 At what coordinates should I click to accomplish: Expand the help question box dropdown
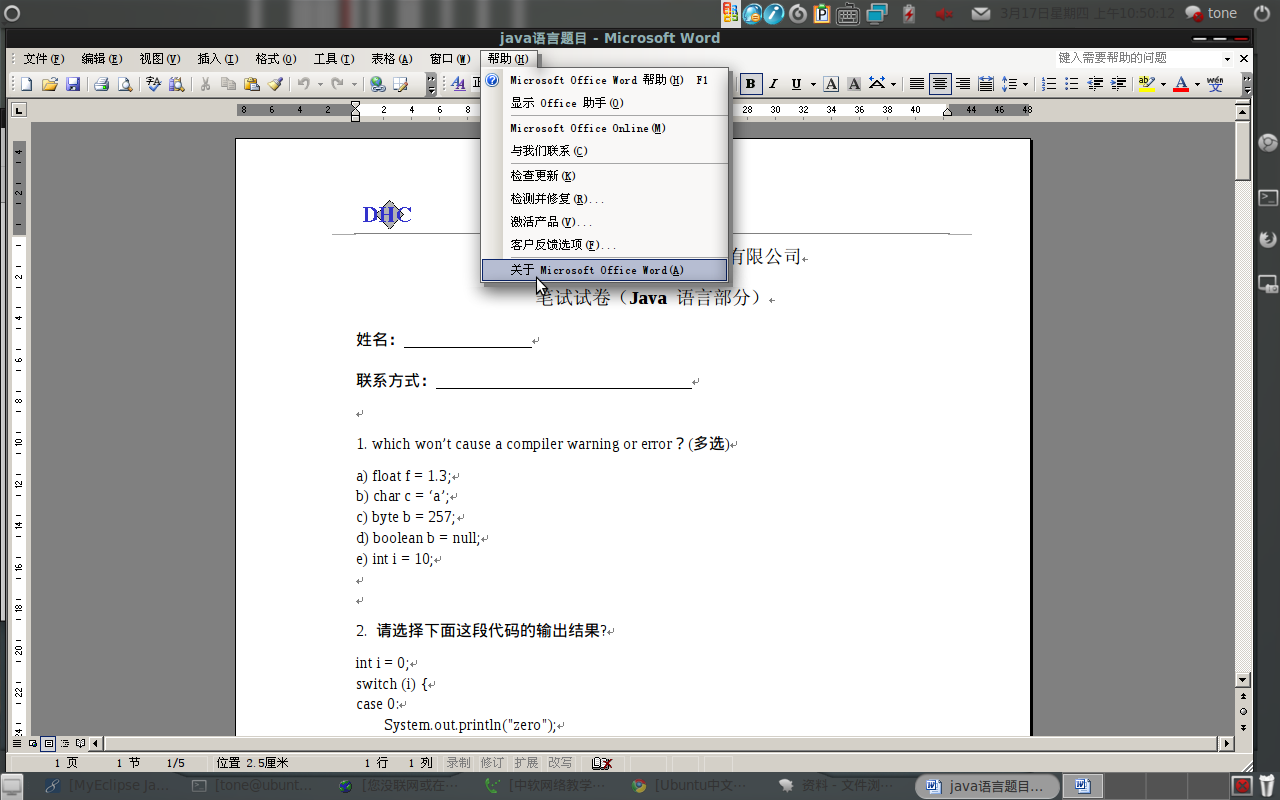click(x=1226, y=59)
